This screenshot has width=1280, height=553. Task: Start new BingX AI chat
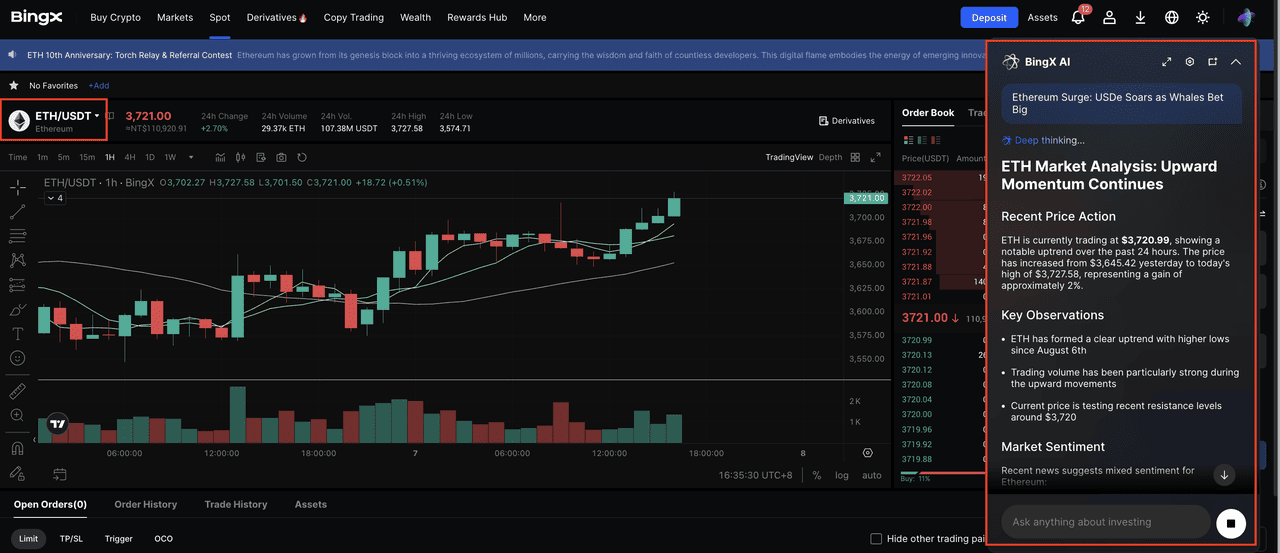pyautogui.click(x=1213, y=62)
